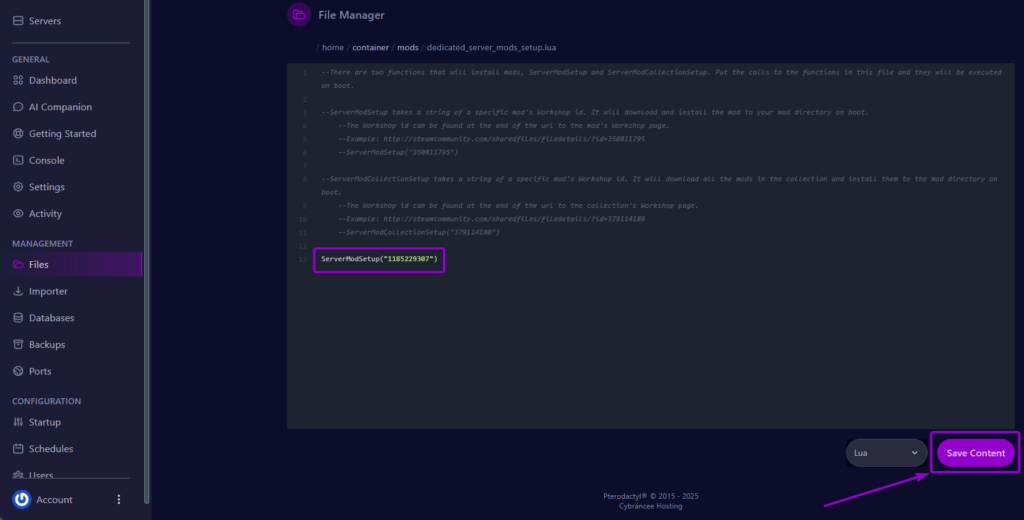Click the Cybrancee Hosting footer text
The height and width of the screenshot is (520, 1024).
(x=650, y=506)
